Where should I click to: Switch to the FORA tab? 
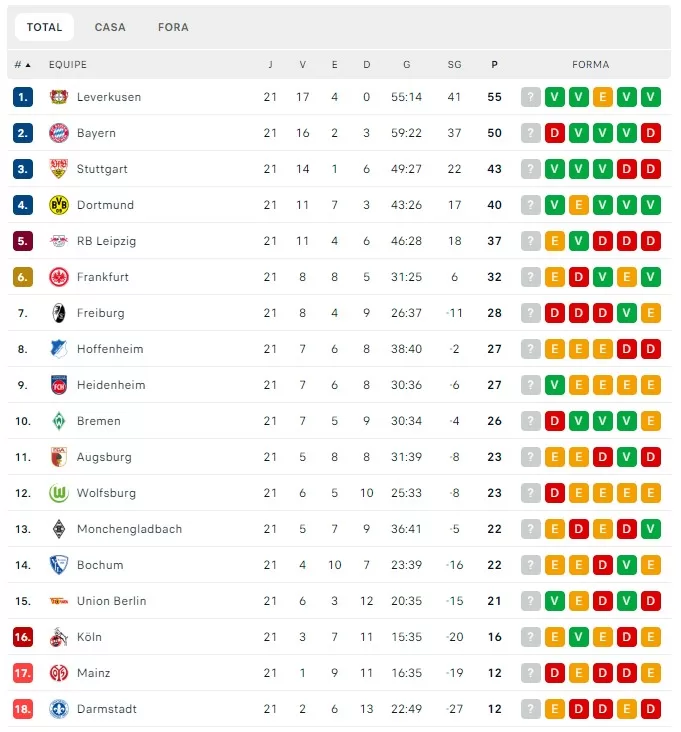[x=173, y=27]
